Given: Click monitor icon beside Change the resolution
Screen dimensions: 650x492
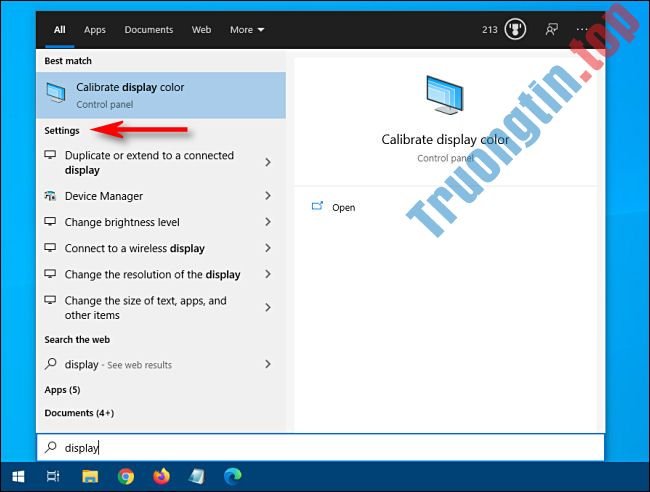Looking at the screenshot, I should [x=50, y=274].
